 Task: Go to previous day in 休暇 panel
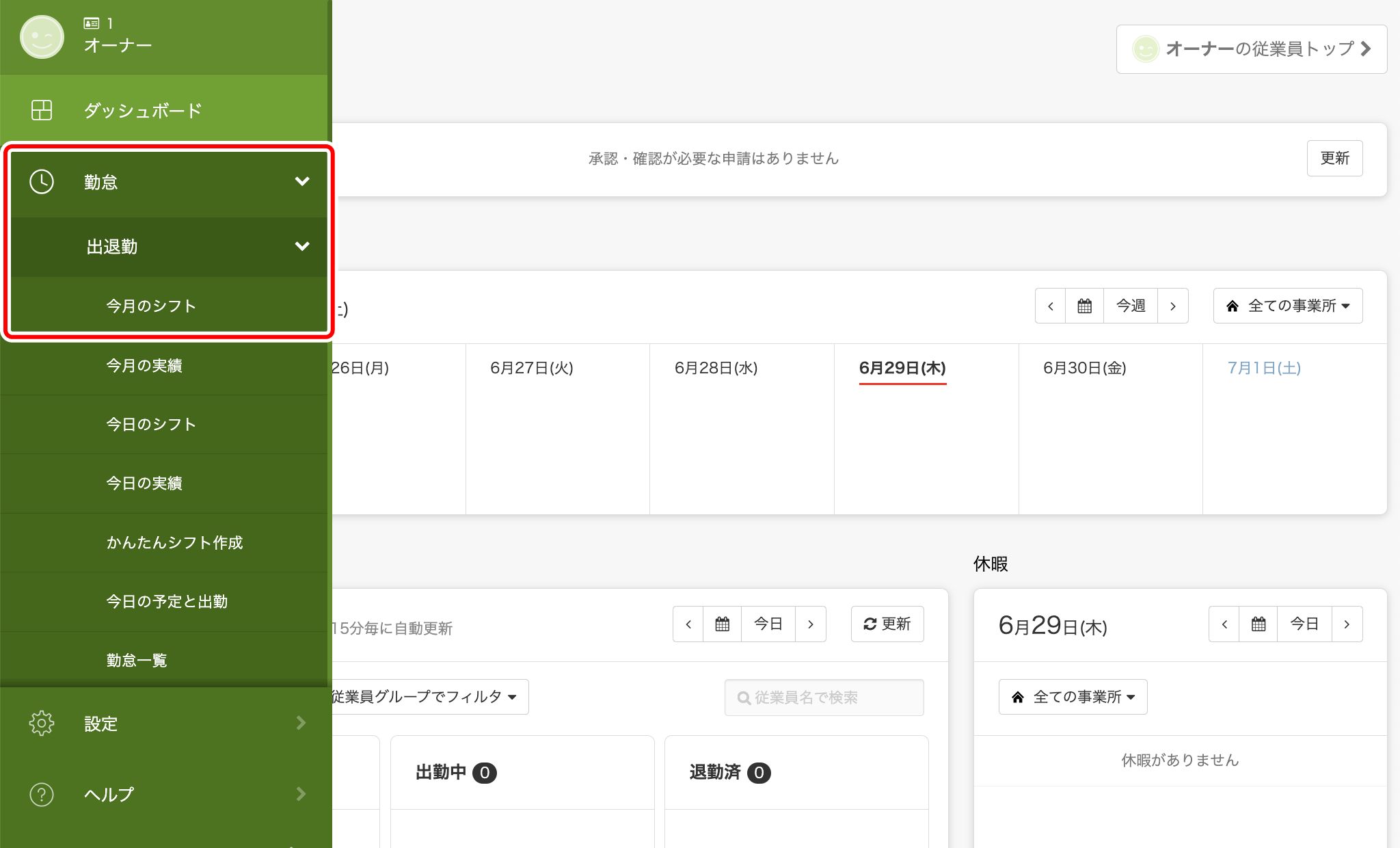[1224, 624]
